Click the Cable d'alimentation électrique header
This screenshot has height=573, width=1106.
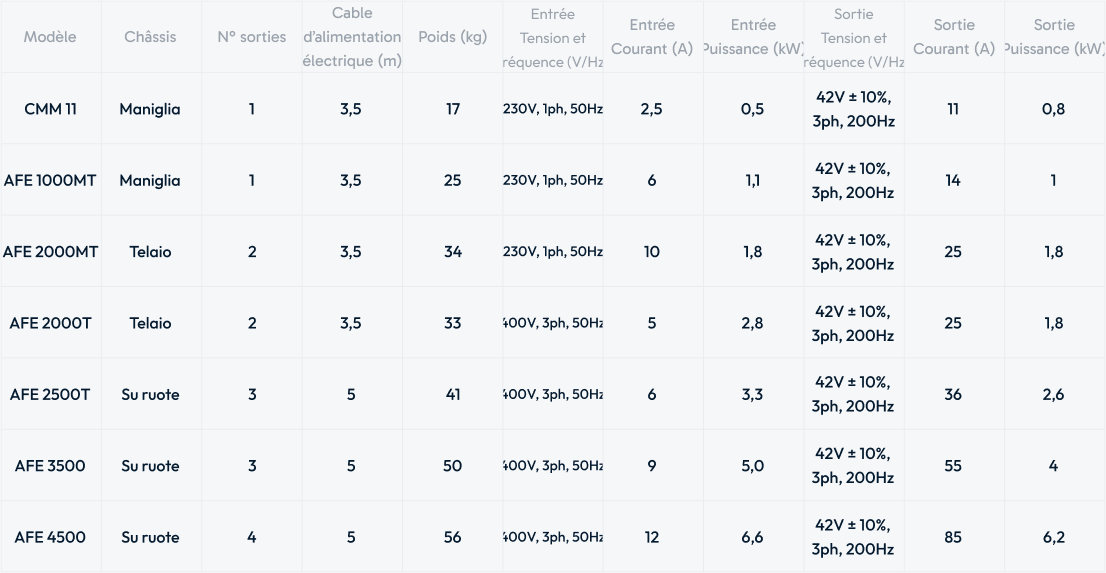(x=352, y=37)
